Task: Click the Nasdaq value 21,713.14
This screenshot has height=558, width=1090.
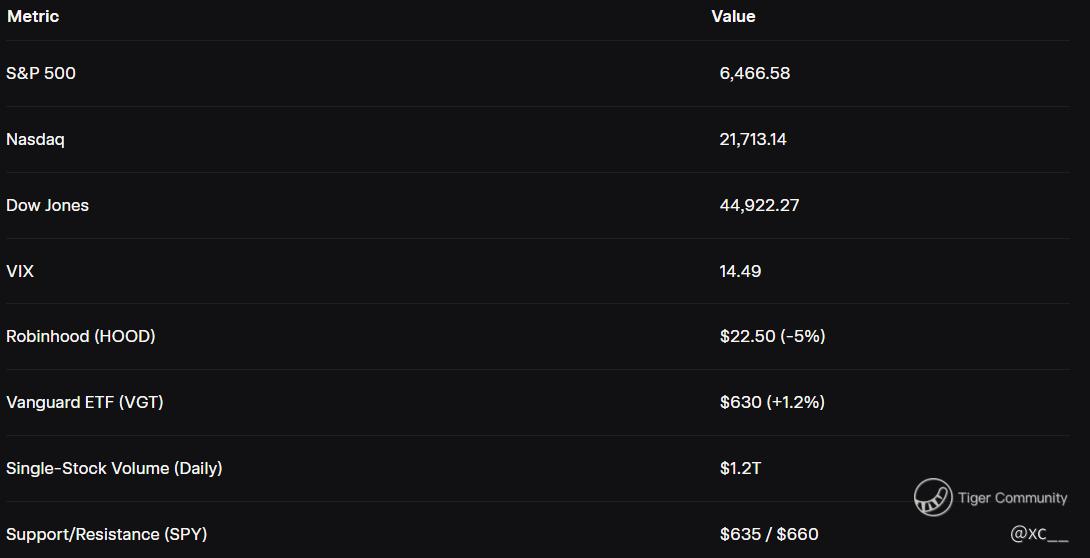Action: [753, 139]
